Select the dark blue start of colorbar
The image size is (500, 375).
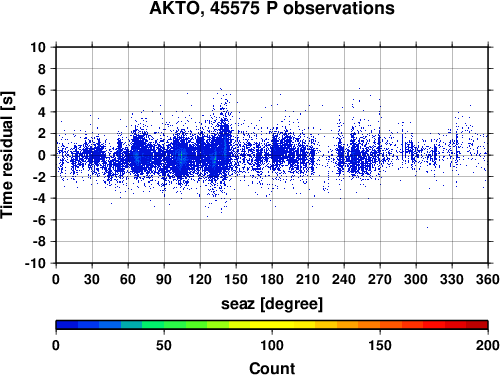pos(67,325)
